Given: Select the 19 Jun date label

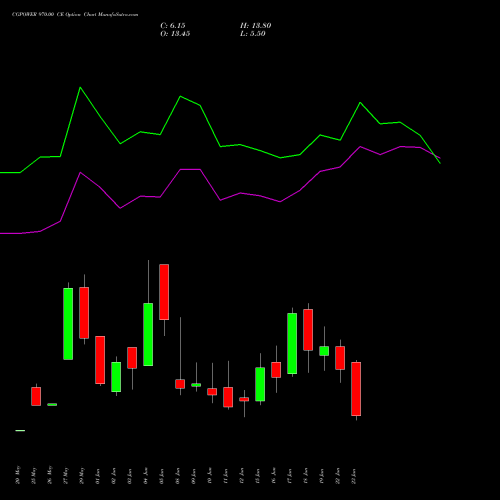Looking at the screenshot, I should pyautogui.click(x=322, y=476).
